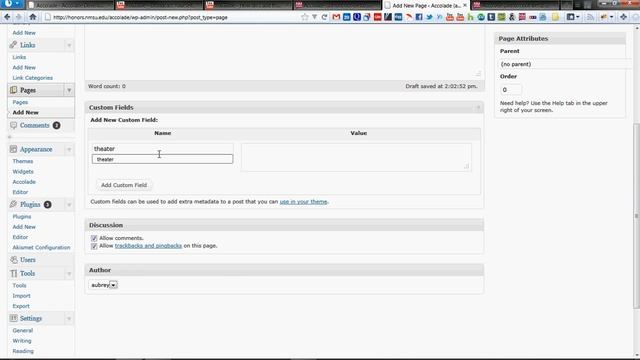The width and height of the screenshot is (640, 360).
Task: Open Widgets under Appearance
Action: (23, 171)
